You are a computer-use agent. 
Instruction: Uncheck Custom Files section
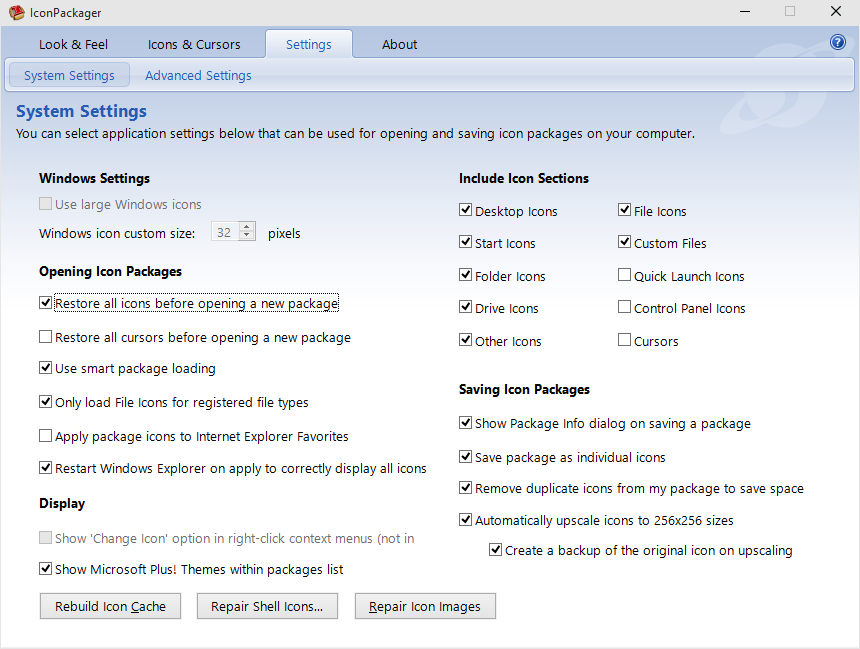(624, 242)
